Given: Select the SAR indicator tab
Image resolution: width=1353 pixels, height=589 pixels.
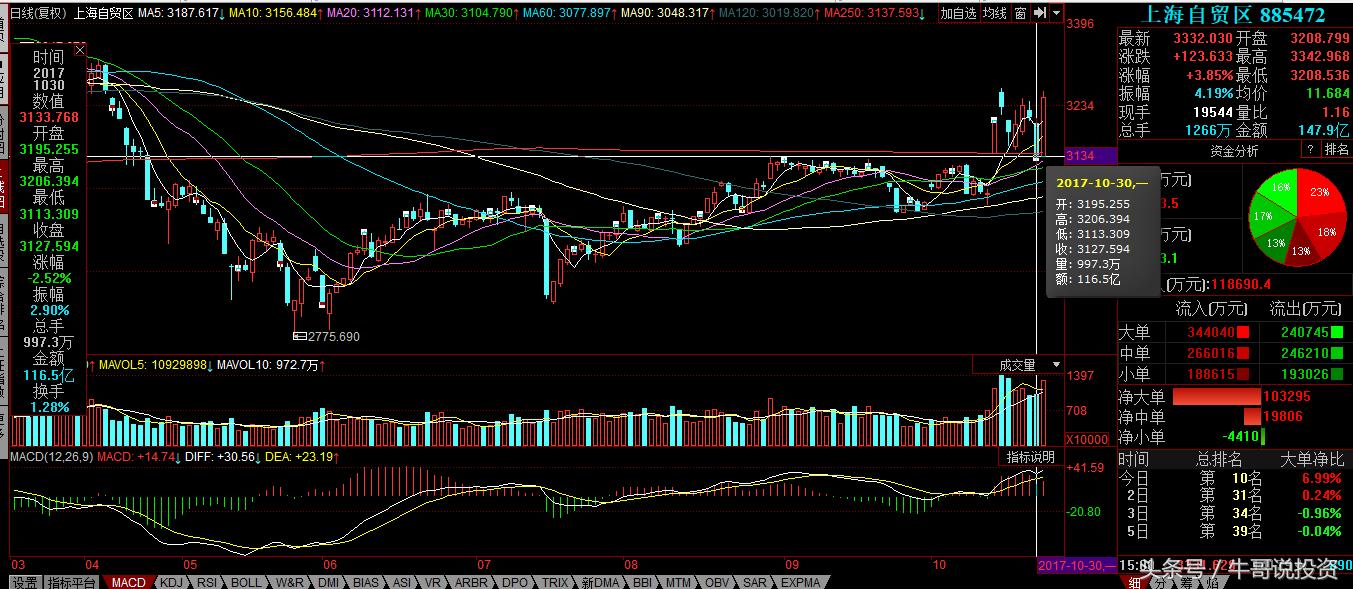Looking at the screenshot, I should 755,582.
